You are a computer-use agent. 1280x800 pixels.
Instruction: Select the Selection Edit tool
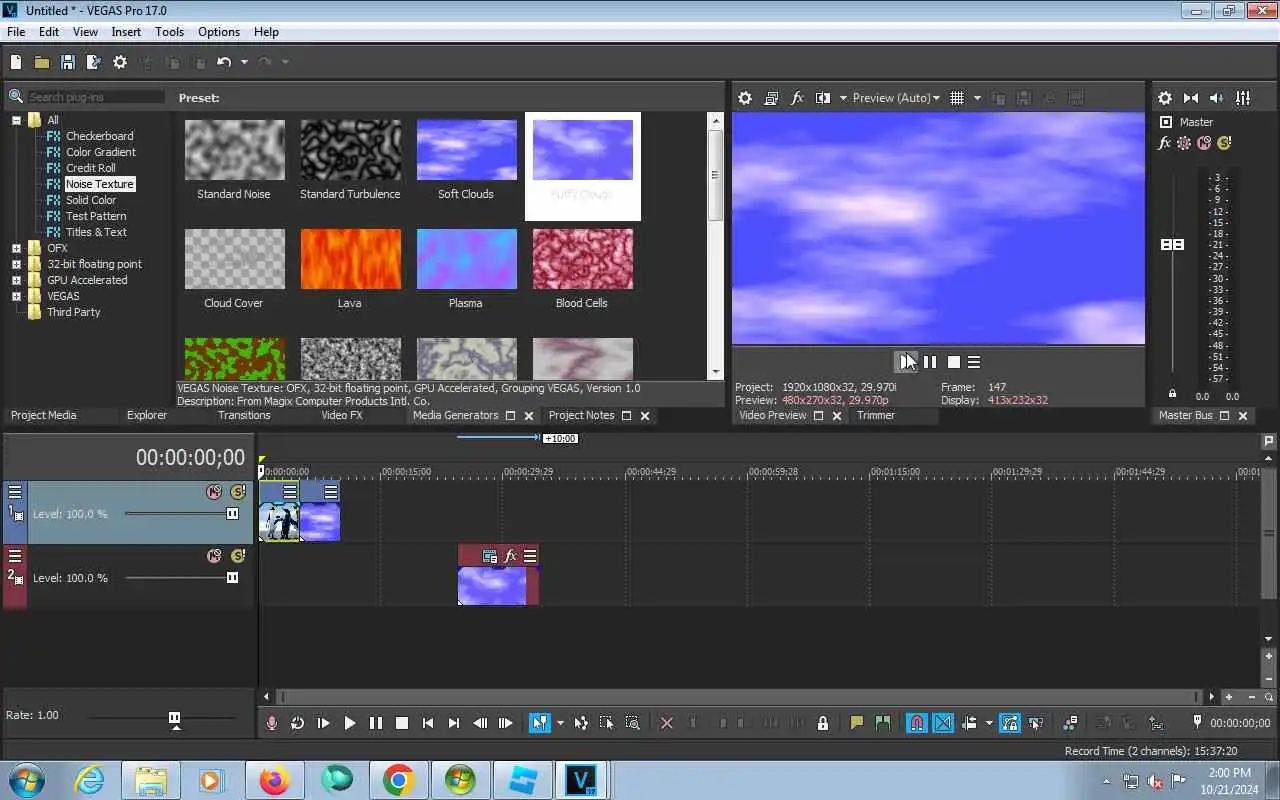click(607, 723)
